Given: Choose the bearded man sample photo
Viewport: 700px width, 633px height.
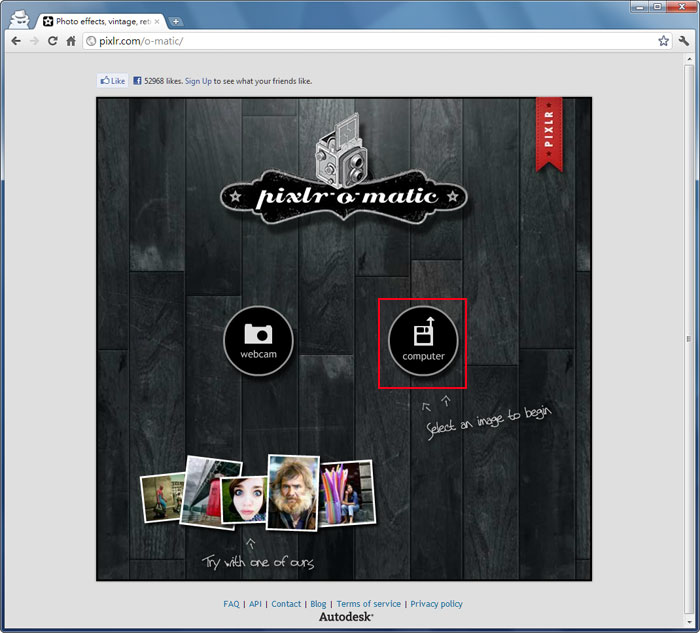Looking at the screenshot, I should click(x=293, y=493).
